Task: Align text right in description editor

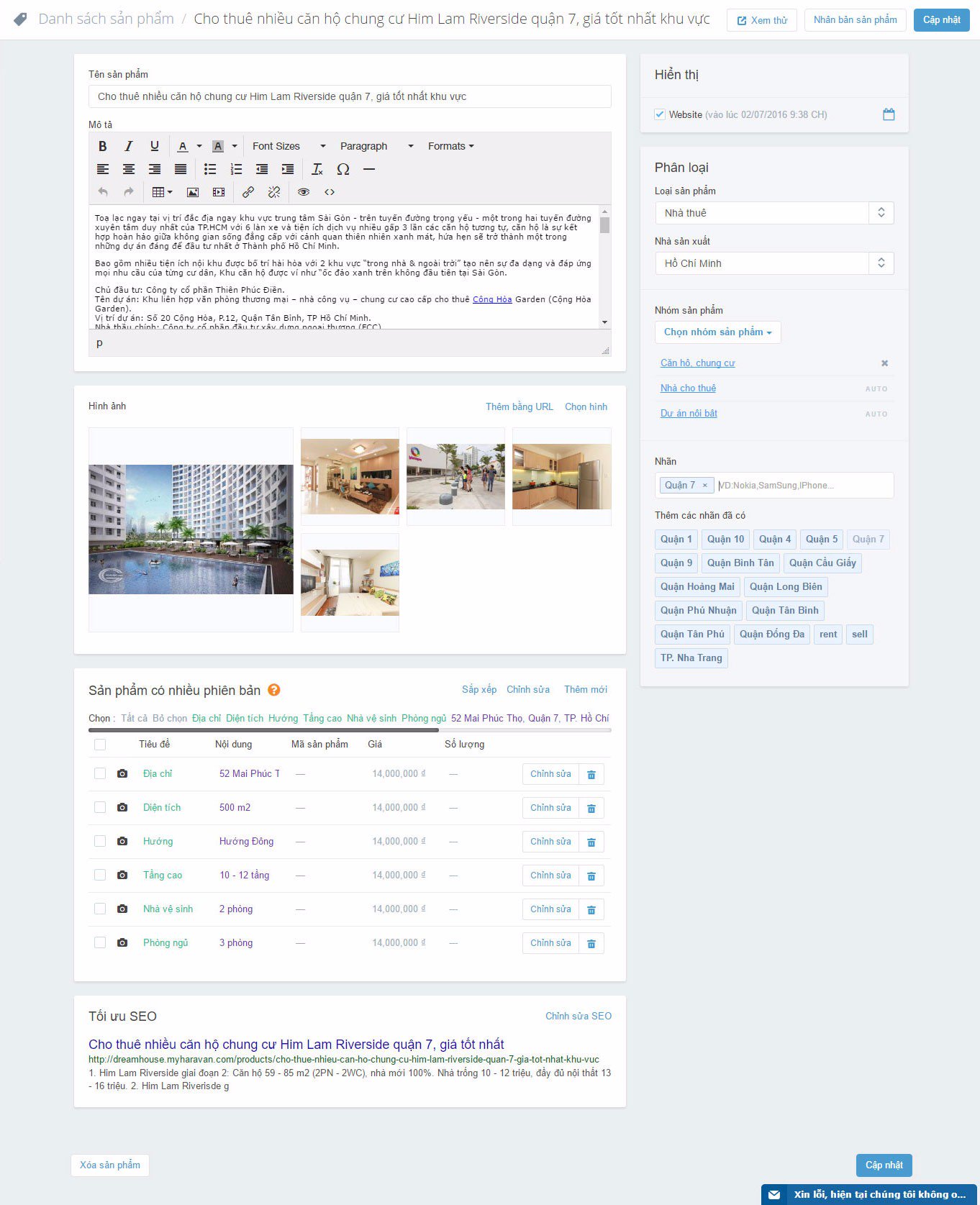Action: tap(155, 169)
